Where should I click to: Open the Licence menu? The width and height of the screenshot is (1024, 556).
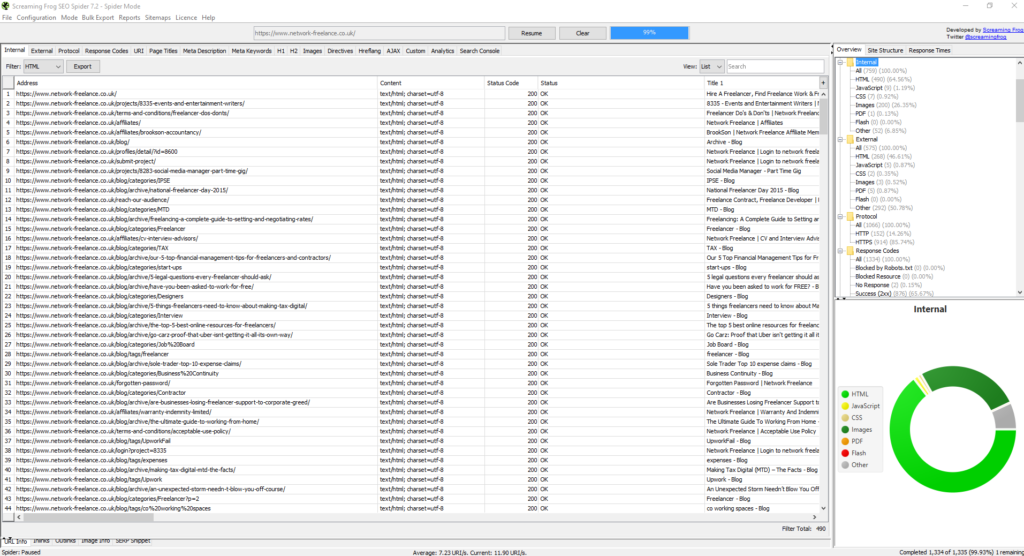click(x=186, y=18)
